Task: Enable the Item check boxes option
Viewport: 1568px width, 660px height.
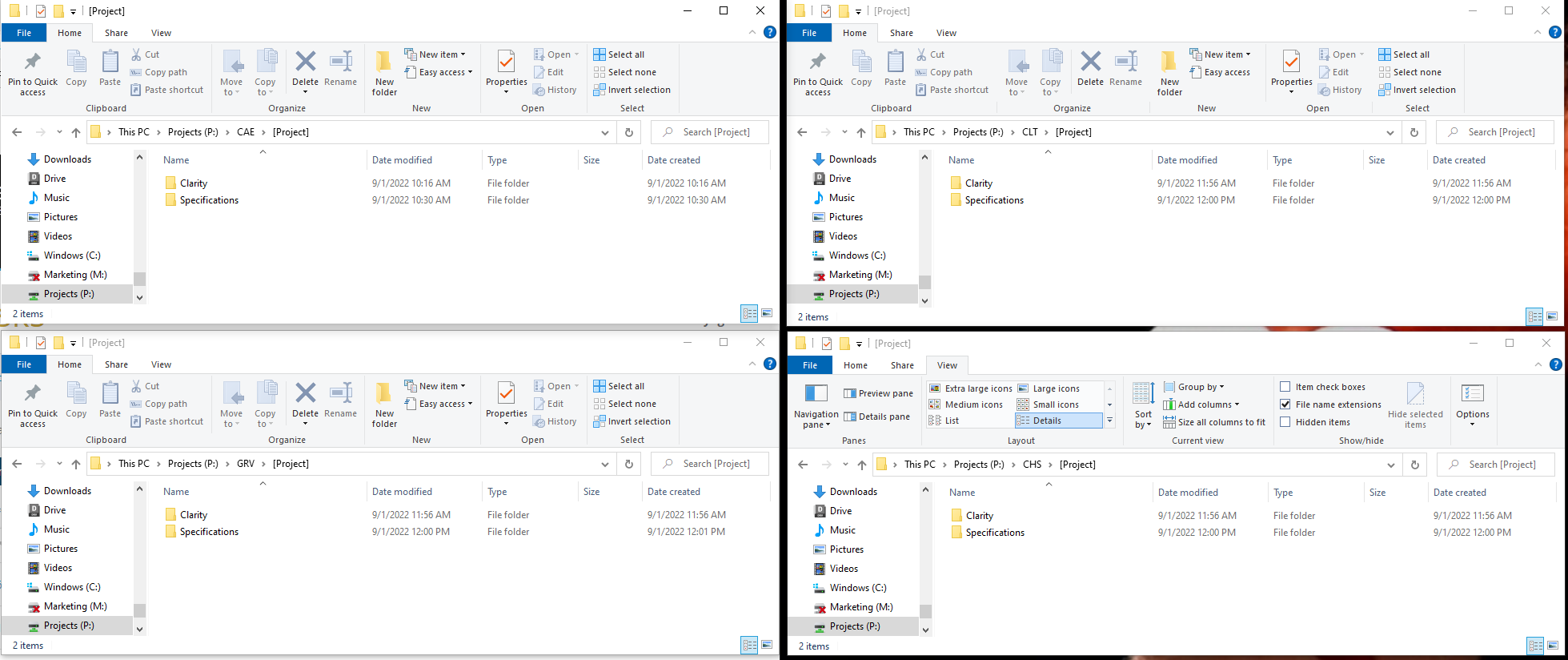Action: pos(1285,387)
